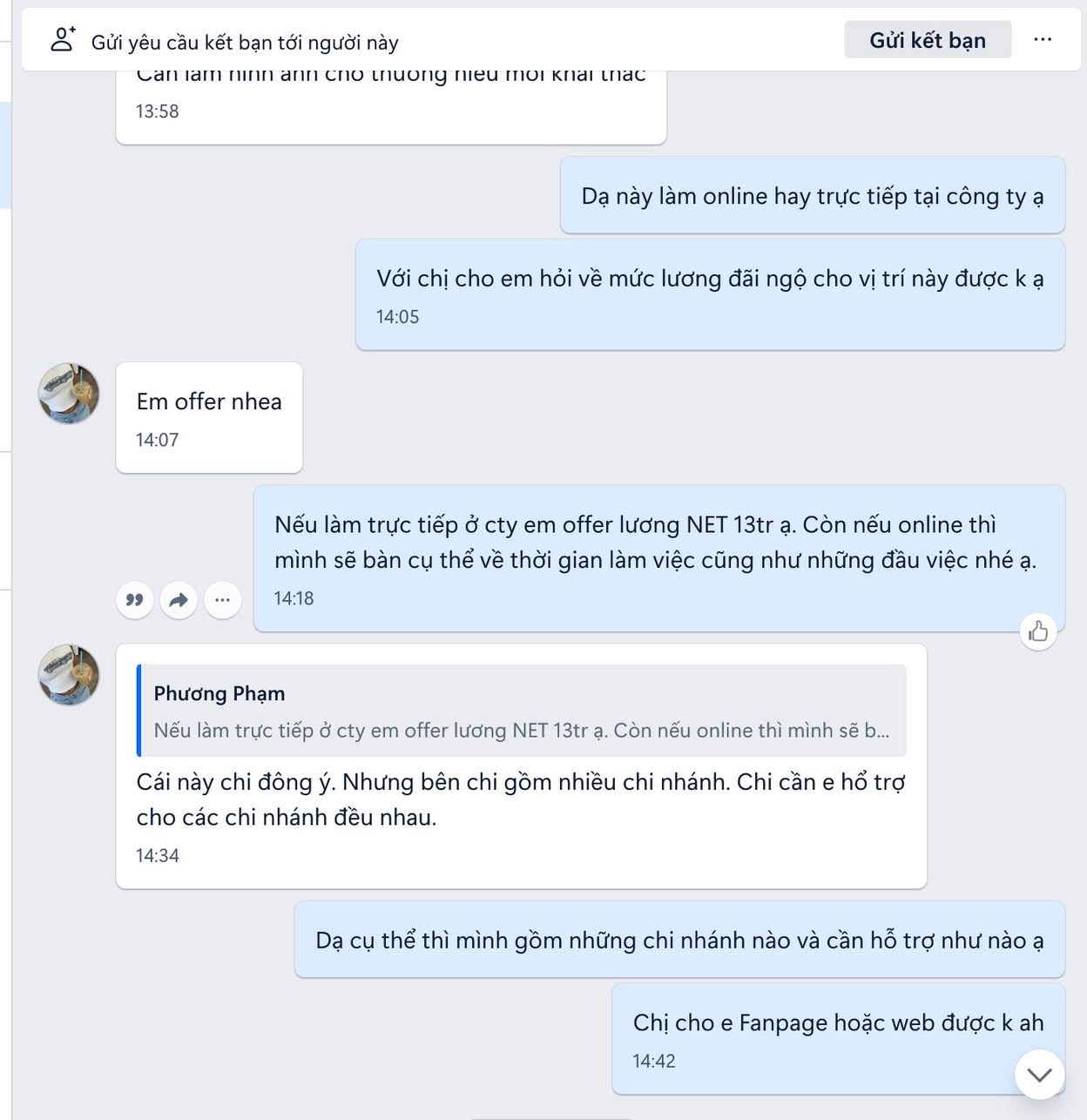Jump to quoted Phương Phạm original message

(521, 711)
